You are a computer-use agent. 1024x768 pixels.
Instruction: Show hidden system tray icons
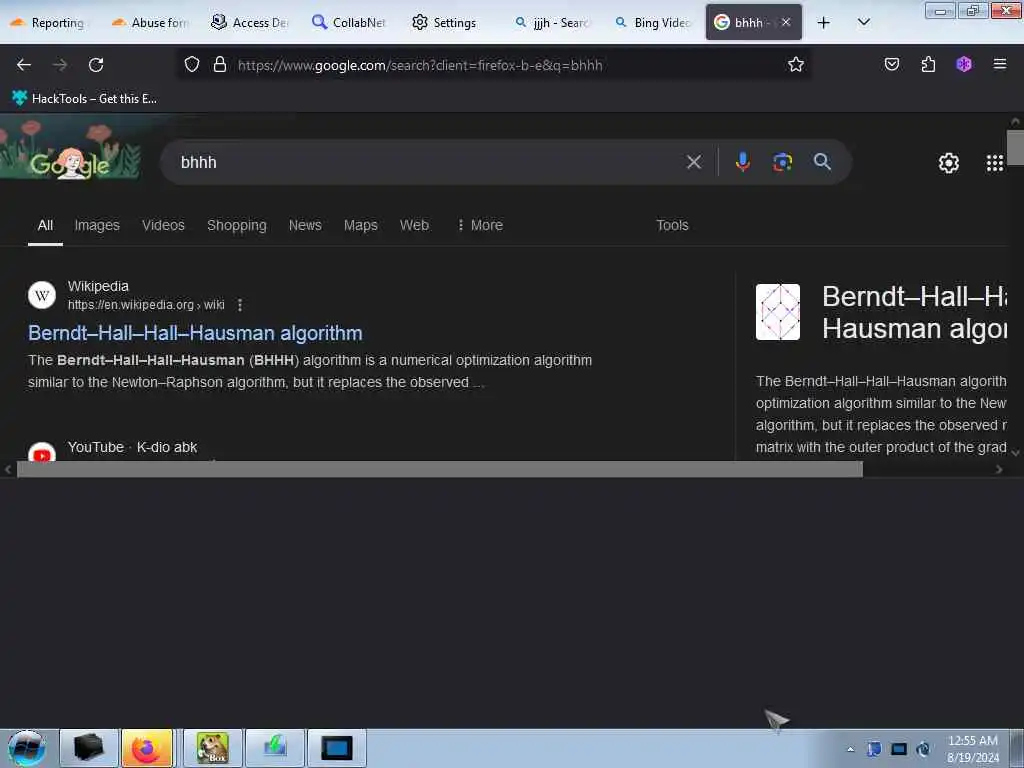(850, 750)
